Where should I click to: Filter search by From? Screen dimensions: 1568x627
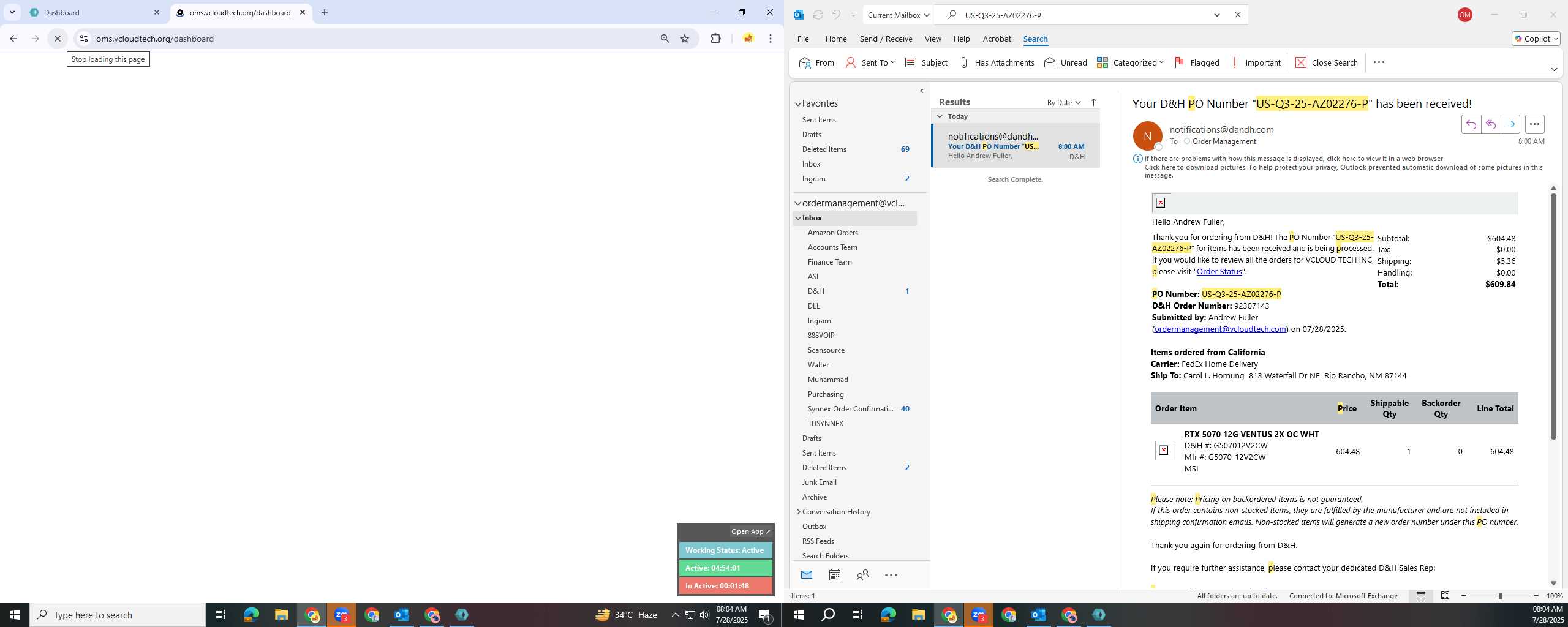[x=816, y=62]
